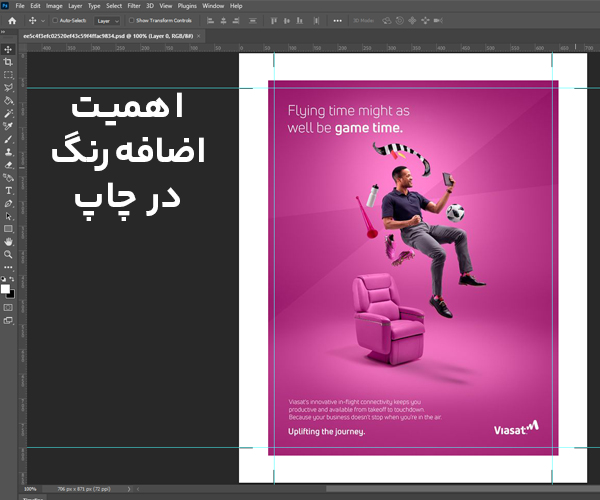Open status bar info arrow

point(129,489)
